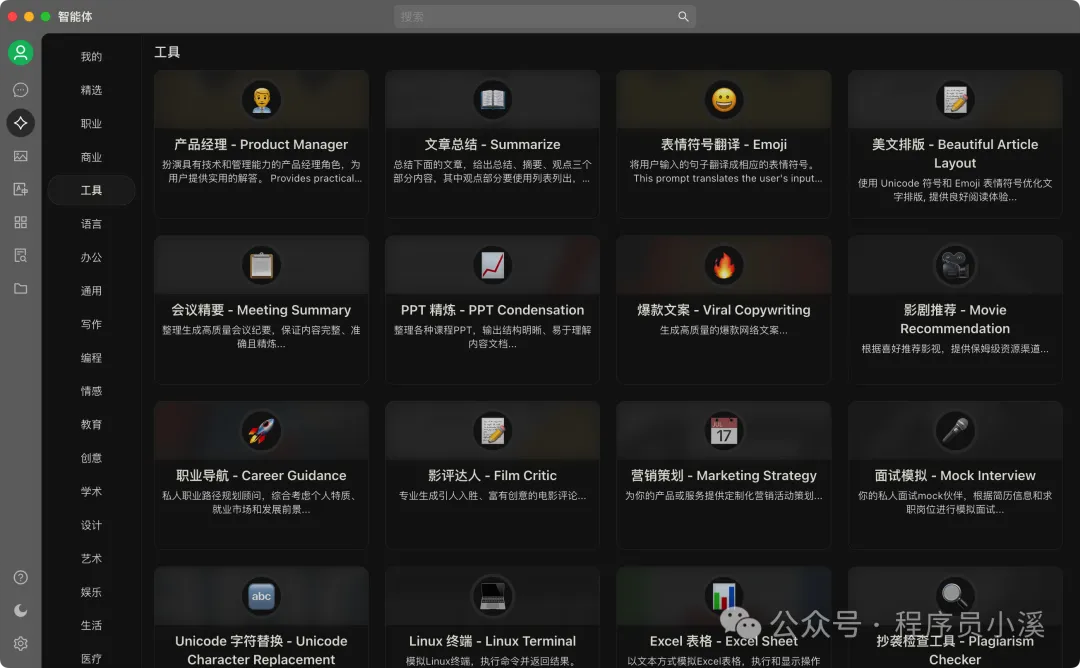
Task: Click the Summarize open book icon
Action: [x=492, y=100]
